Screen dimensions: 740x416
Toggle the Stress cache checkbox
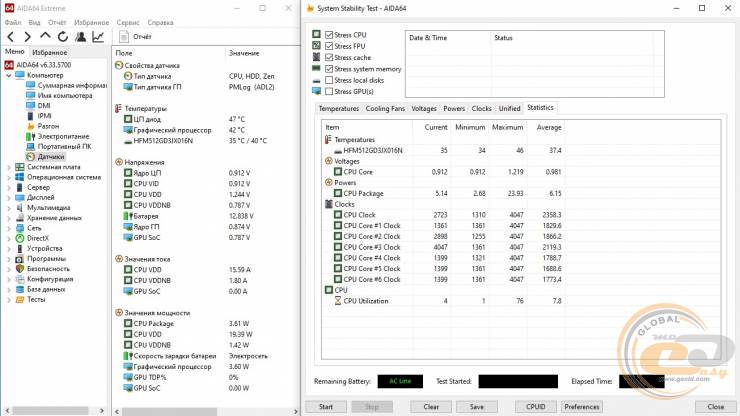(329, 58)
